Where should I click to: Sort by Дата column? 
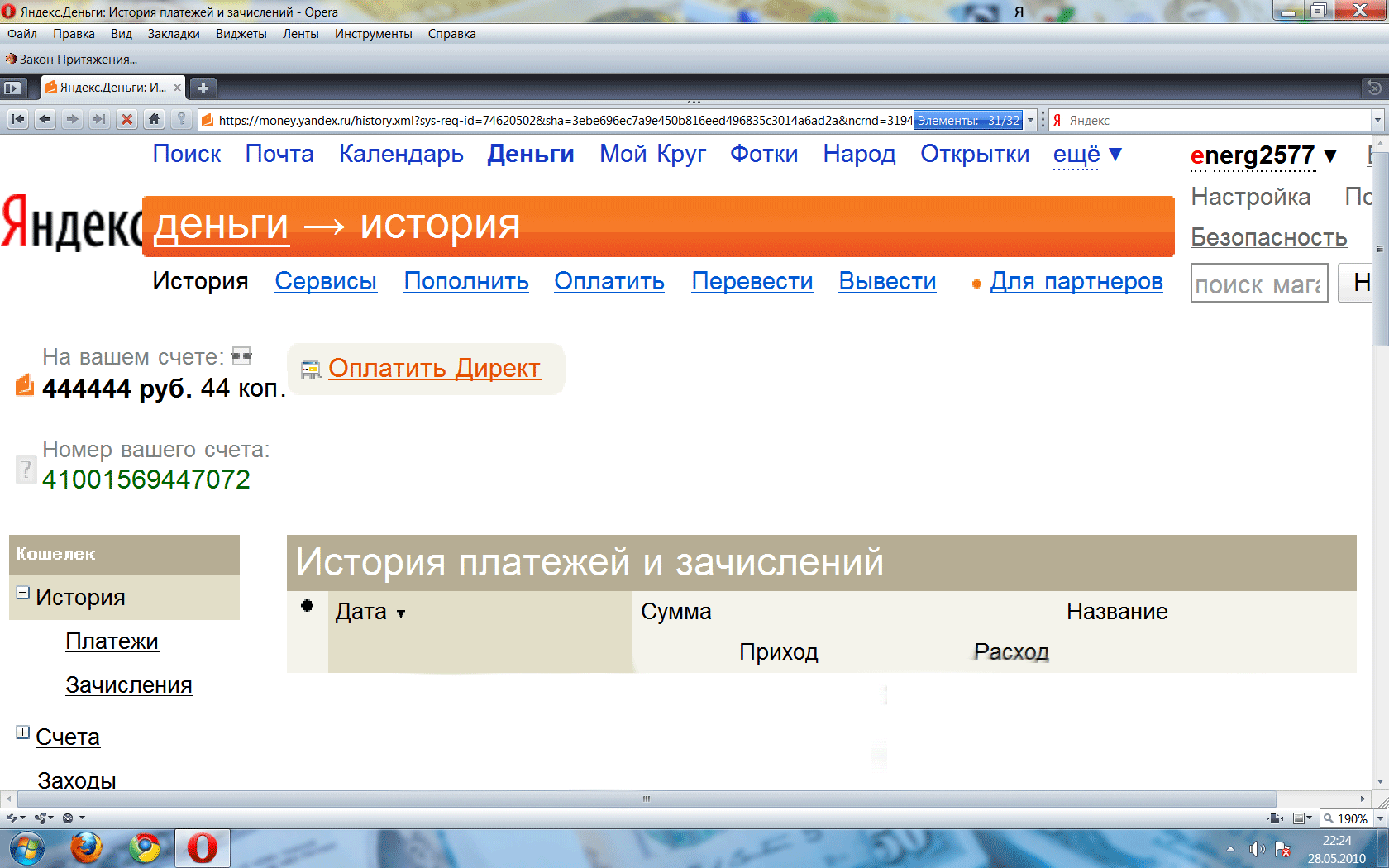(361, 612)
